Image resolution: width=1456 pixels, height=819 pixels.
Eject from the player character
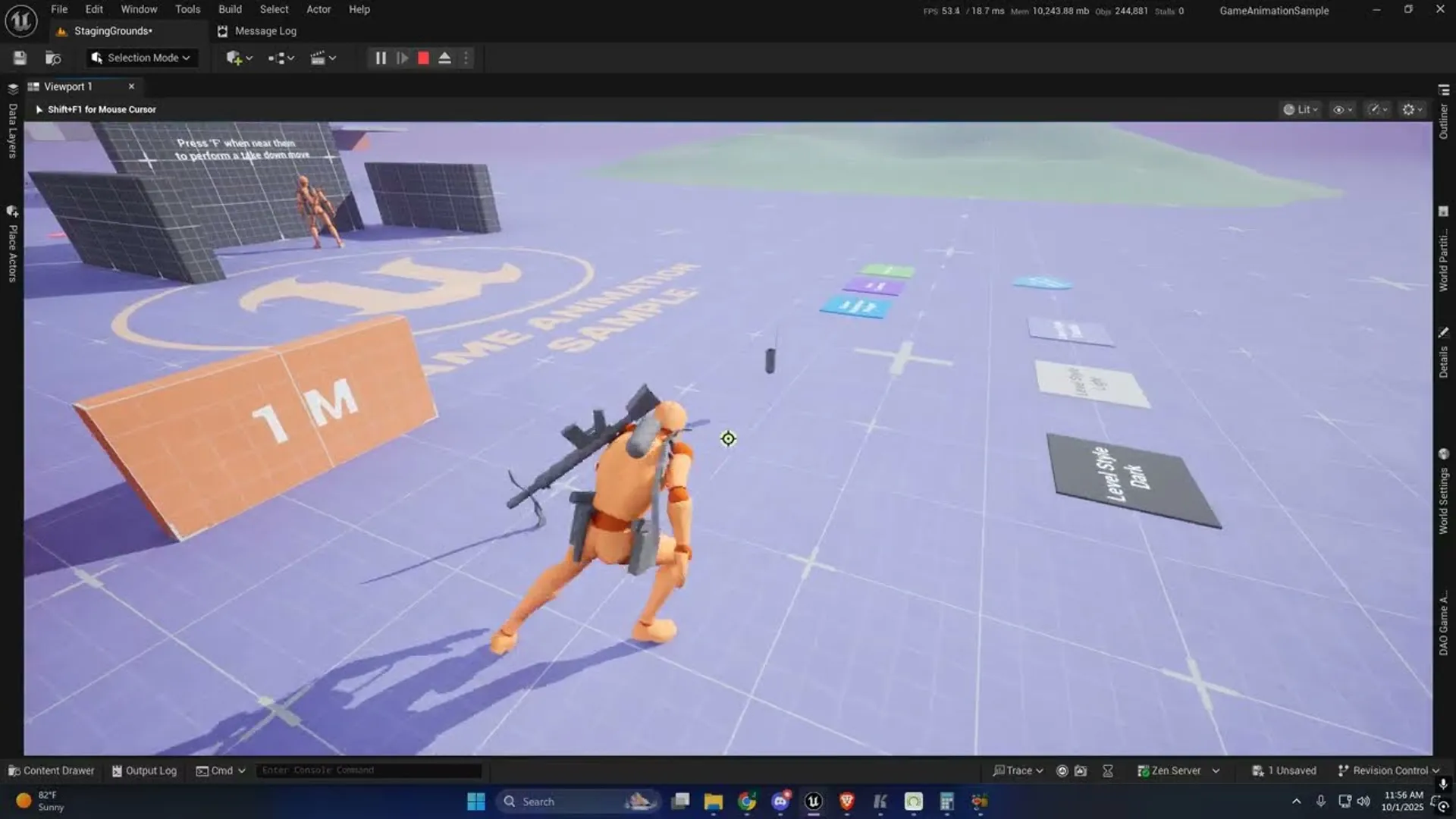point(444,58)
